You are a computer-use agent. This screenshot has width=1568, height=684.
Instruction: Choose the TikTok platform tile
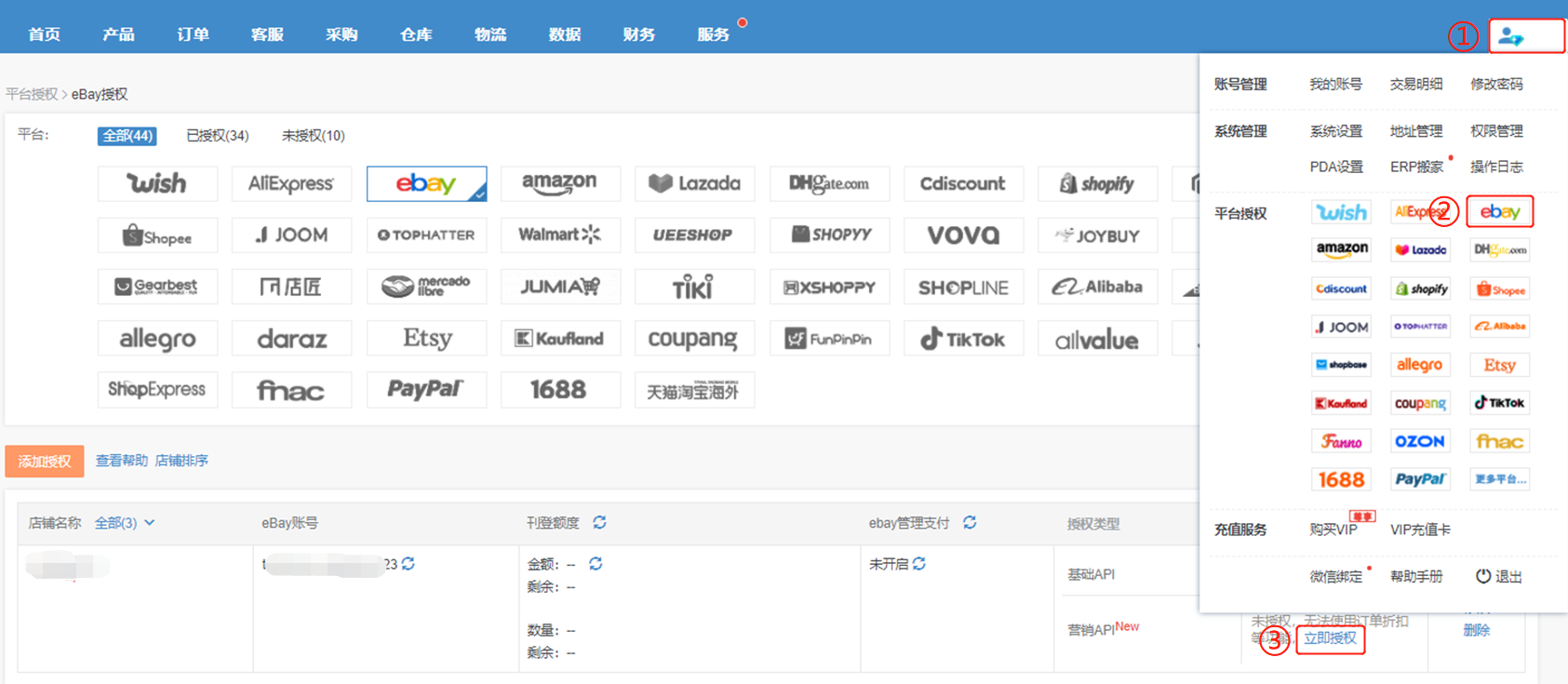(963, 339)
